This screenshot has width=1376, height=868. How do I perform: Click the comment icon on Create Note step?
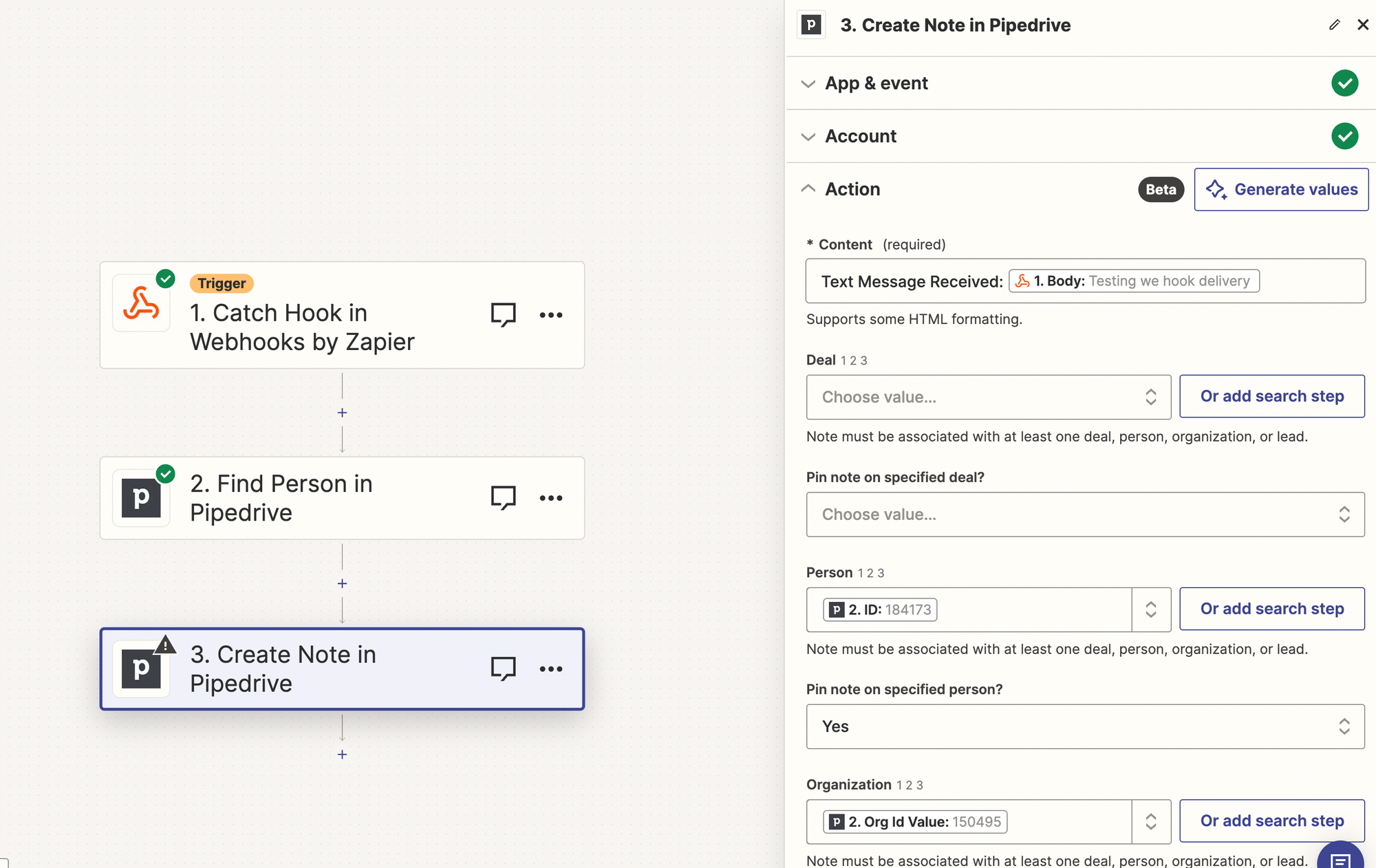502,669
